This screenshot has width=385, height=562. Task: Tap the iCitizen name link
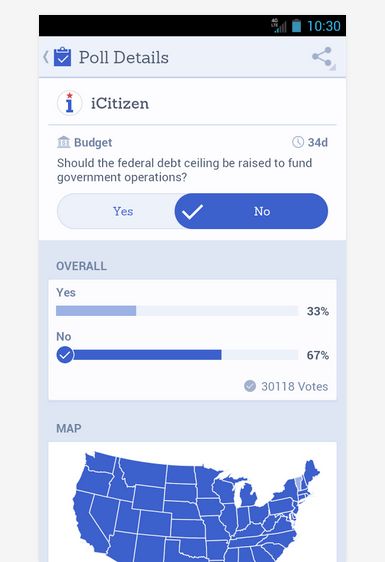click(120, 104)
